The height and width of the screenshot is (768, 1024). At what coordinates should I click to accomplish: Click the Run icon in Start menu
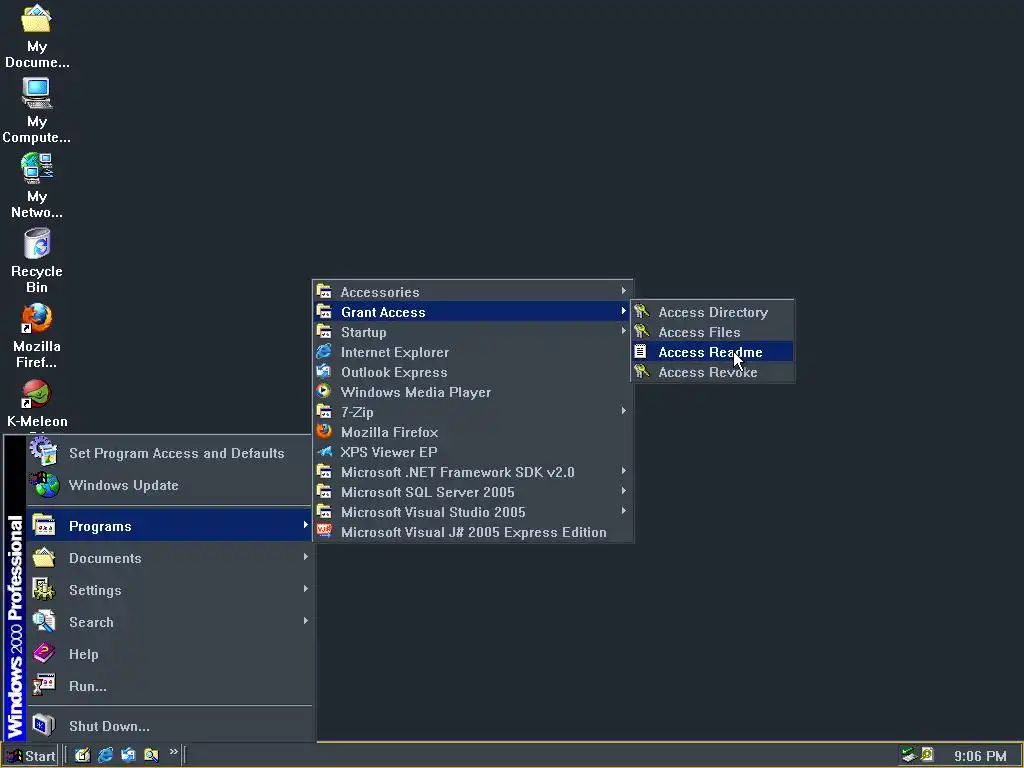click(x=44, y=686)
